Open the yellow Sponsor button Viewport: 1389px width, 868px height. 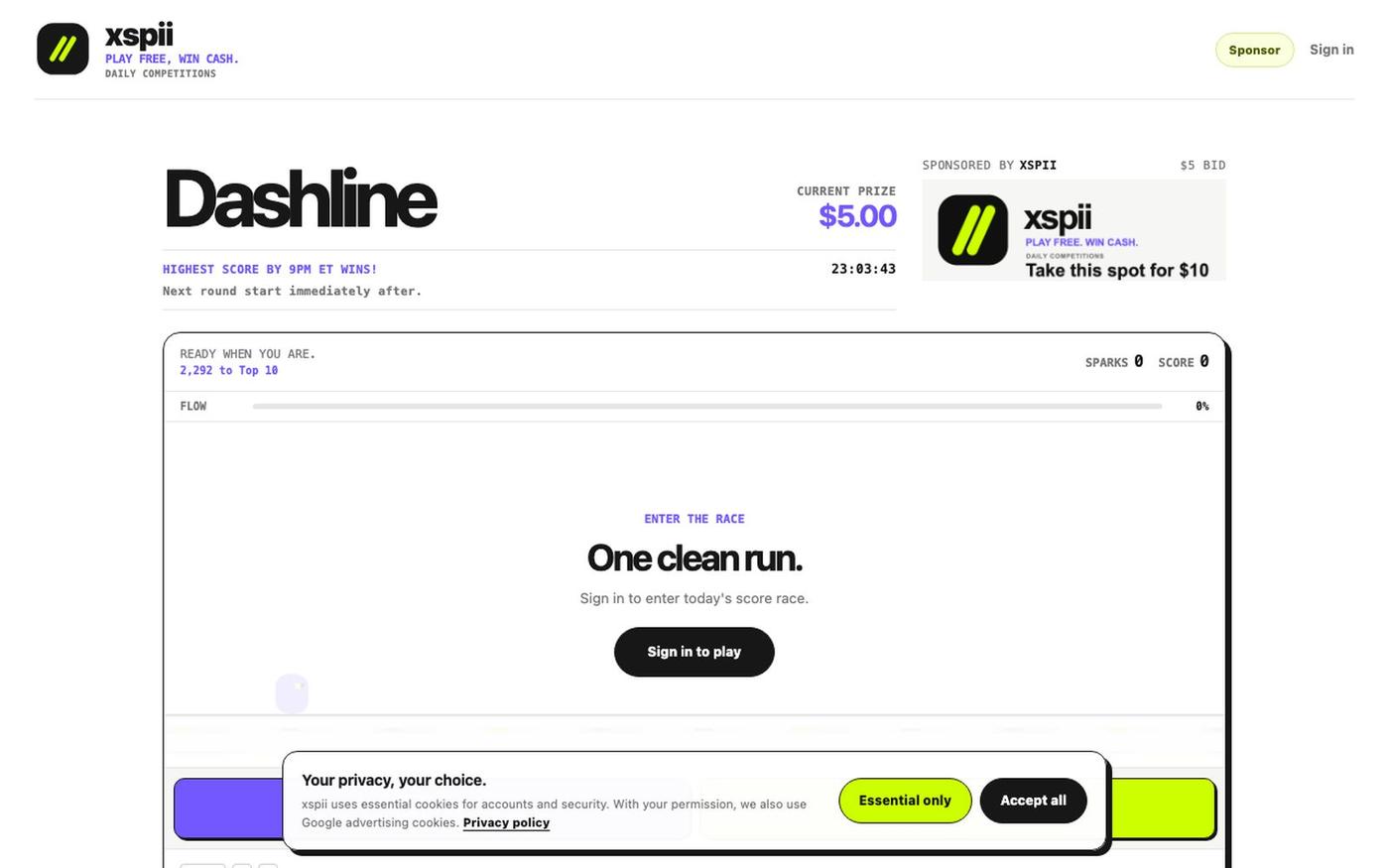(x=1254, y=50)
